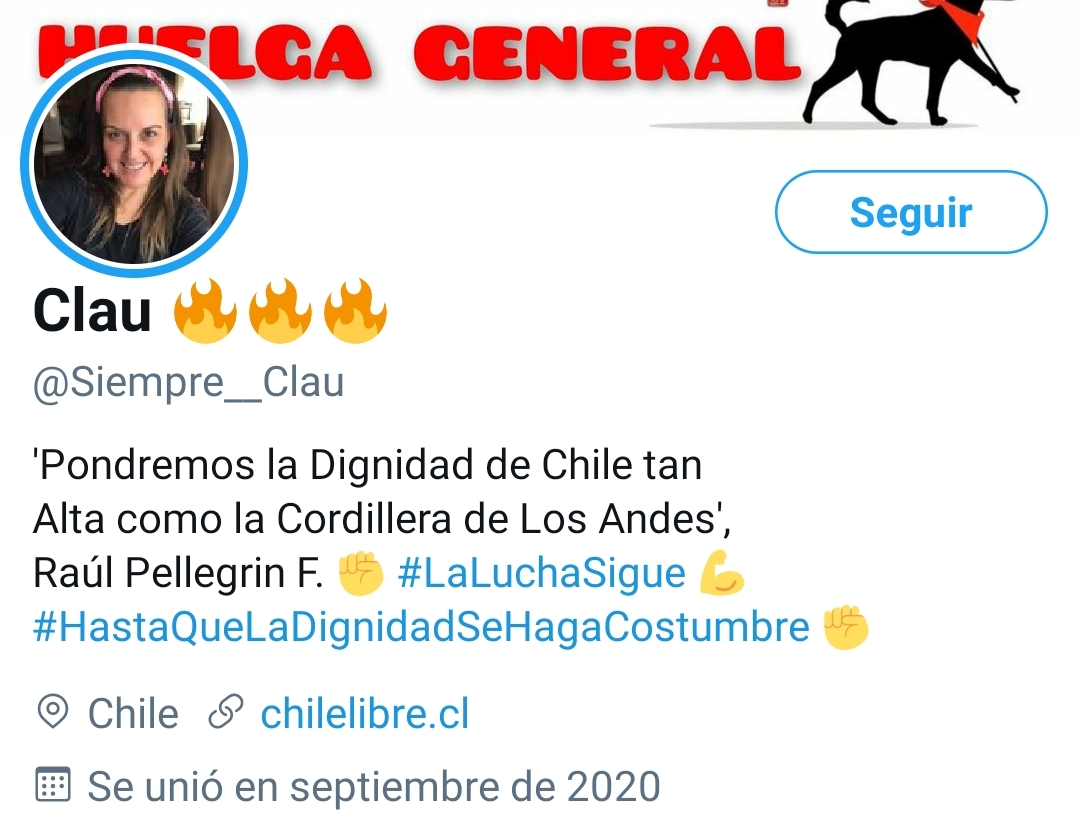1079x832 pixels.
Task: Click the chain link icon
Action: click(226, 712)
